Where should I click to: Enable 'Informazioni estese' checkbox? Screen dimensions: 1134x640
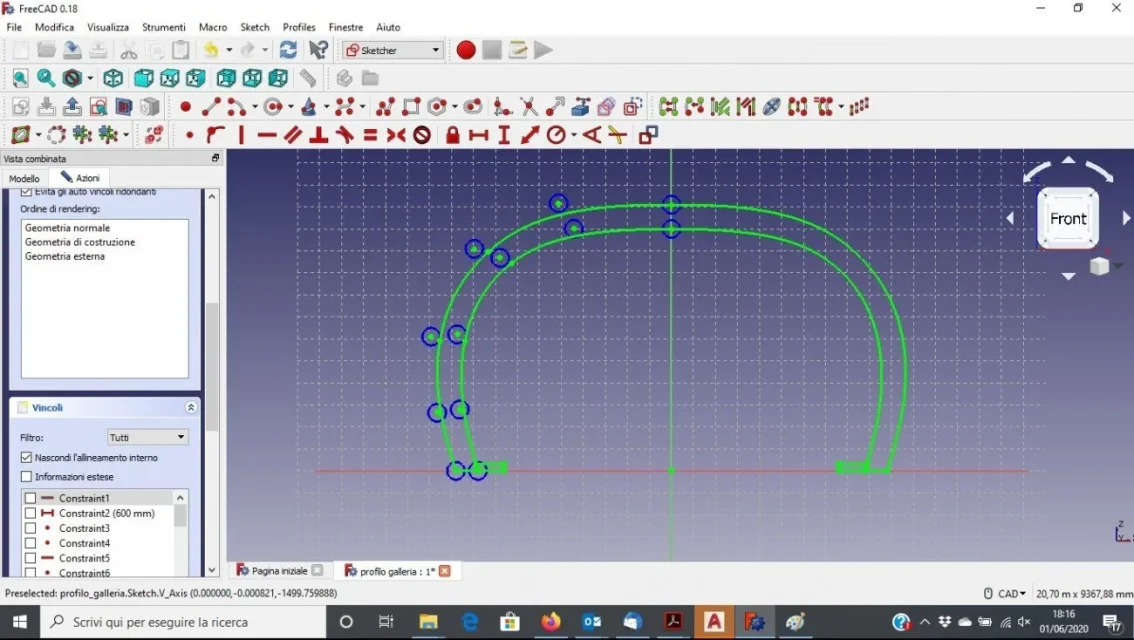27,477
